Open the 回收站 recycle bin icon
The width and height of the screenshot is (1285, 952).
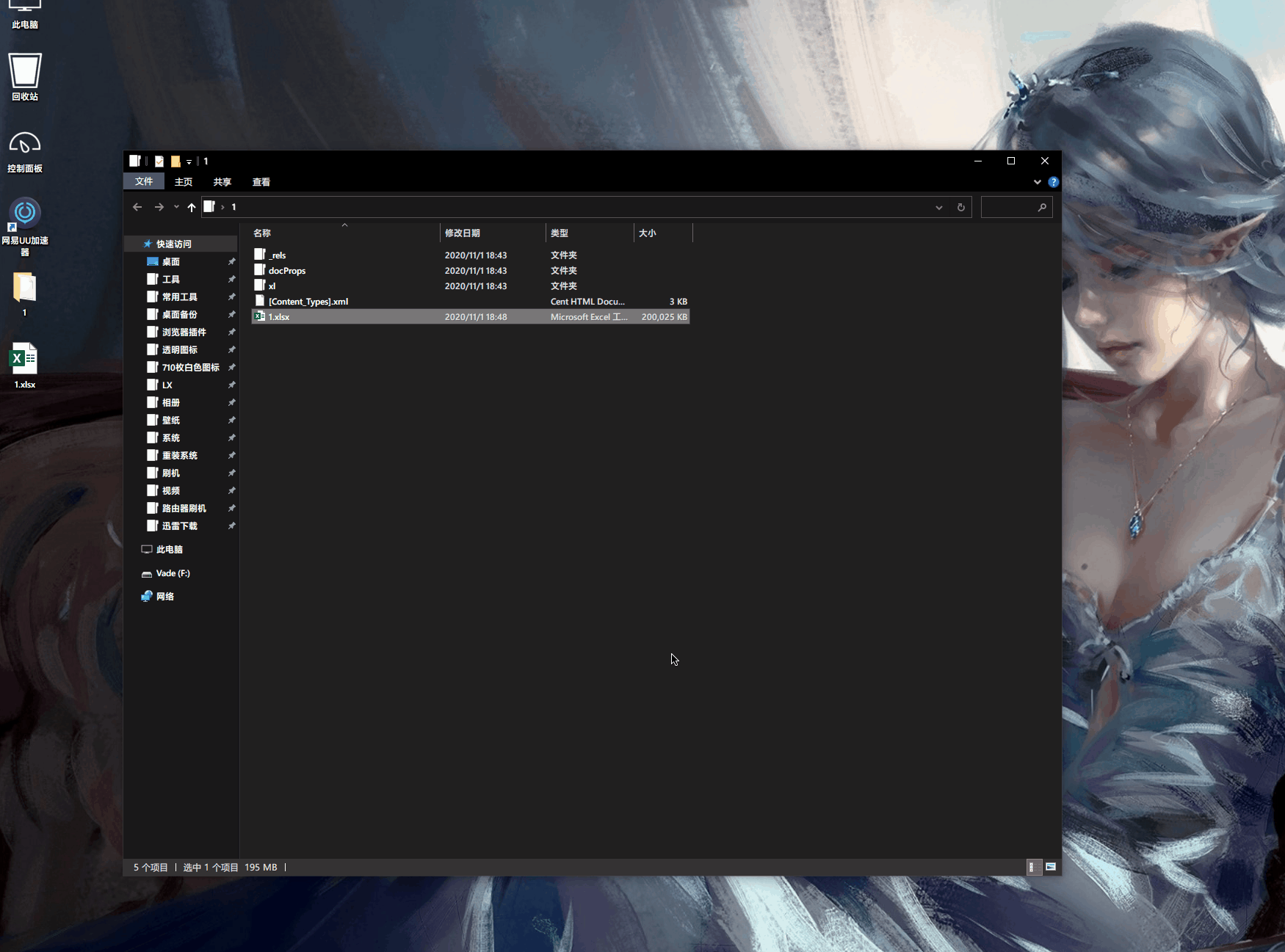coord(24,76)
